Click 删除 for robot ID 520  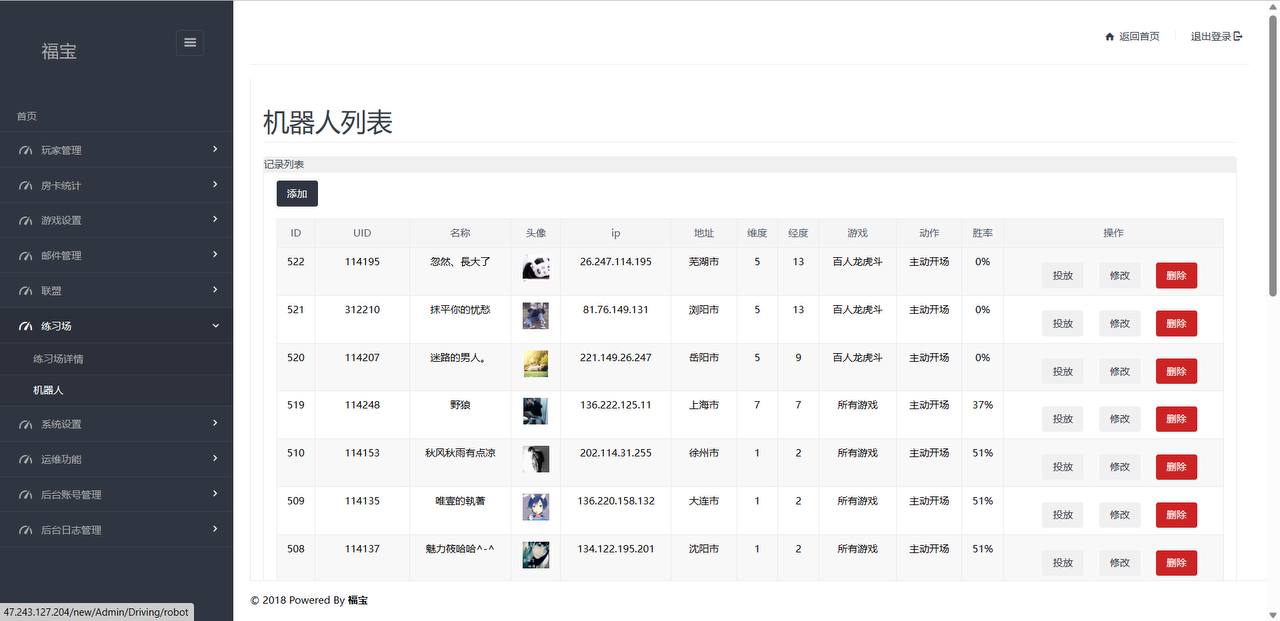pyautogui.click(x=1176, y=371)
